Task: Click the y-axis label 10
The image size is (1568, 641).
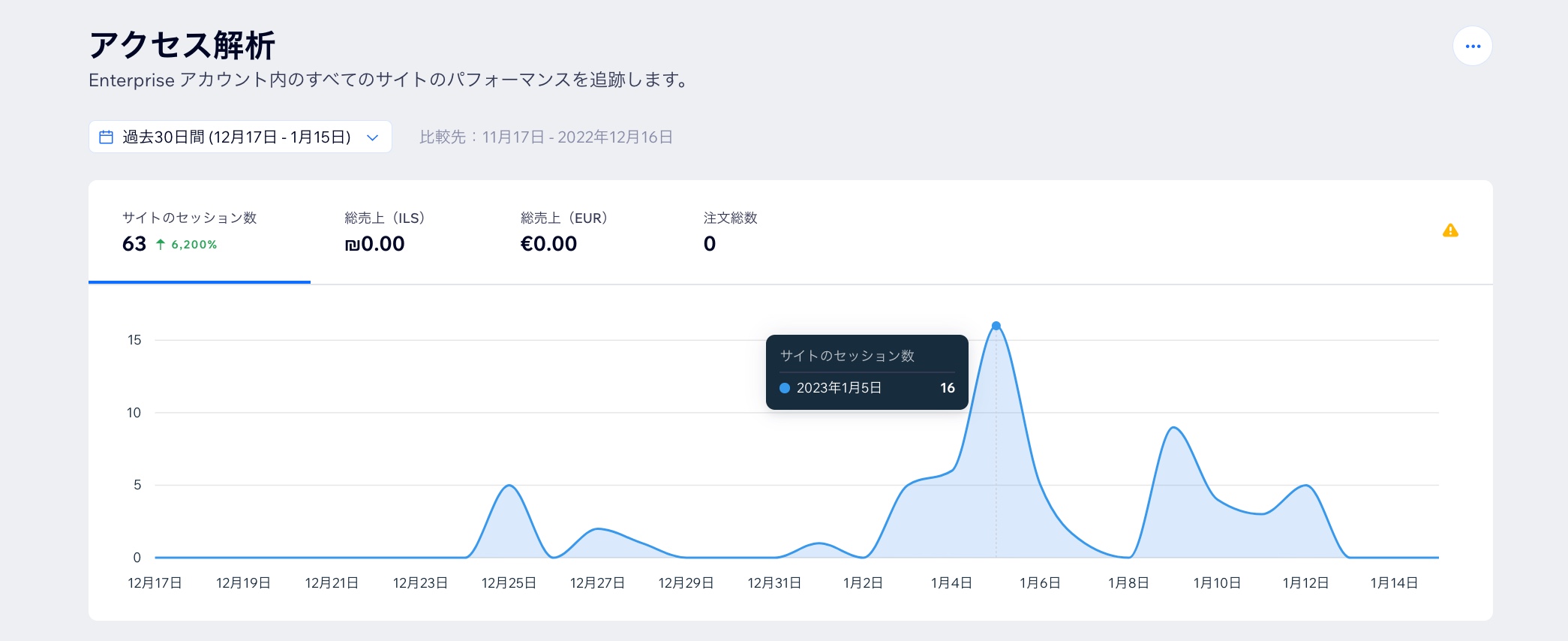Action: (134, 413)
